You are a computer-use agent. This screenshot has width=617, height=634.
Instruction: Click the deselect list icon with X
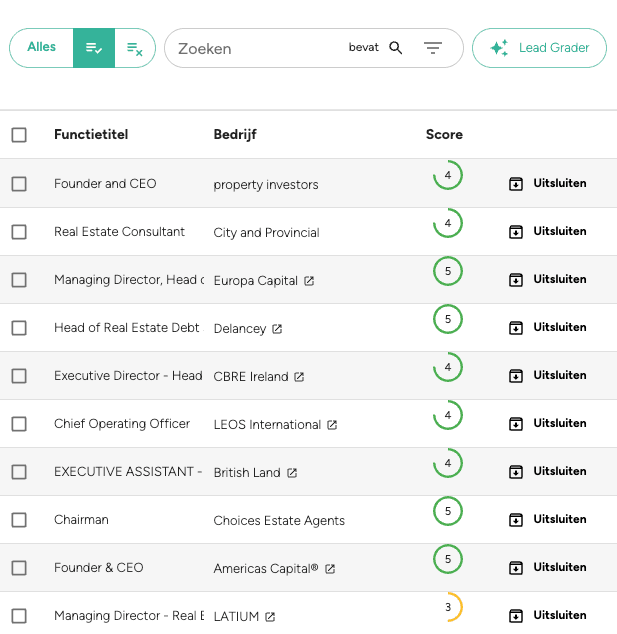(x=135, y=48)
